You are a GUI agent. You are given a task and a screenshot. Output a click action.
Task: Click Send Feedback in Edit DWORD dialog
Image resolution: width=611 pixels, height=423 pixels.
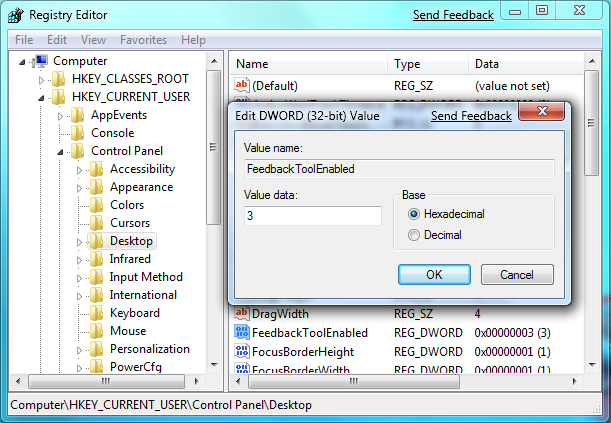(471, 116)
